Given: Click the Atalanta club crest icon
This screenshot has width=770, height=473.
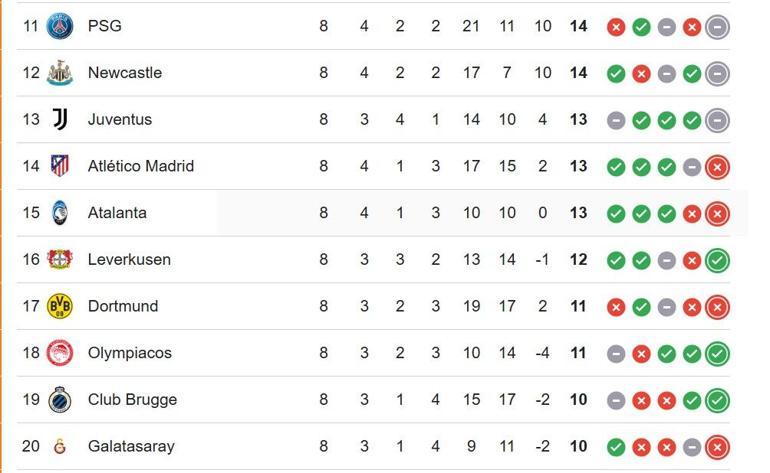Looking at the screenshot, I should 60,213.
